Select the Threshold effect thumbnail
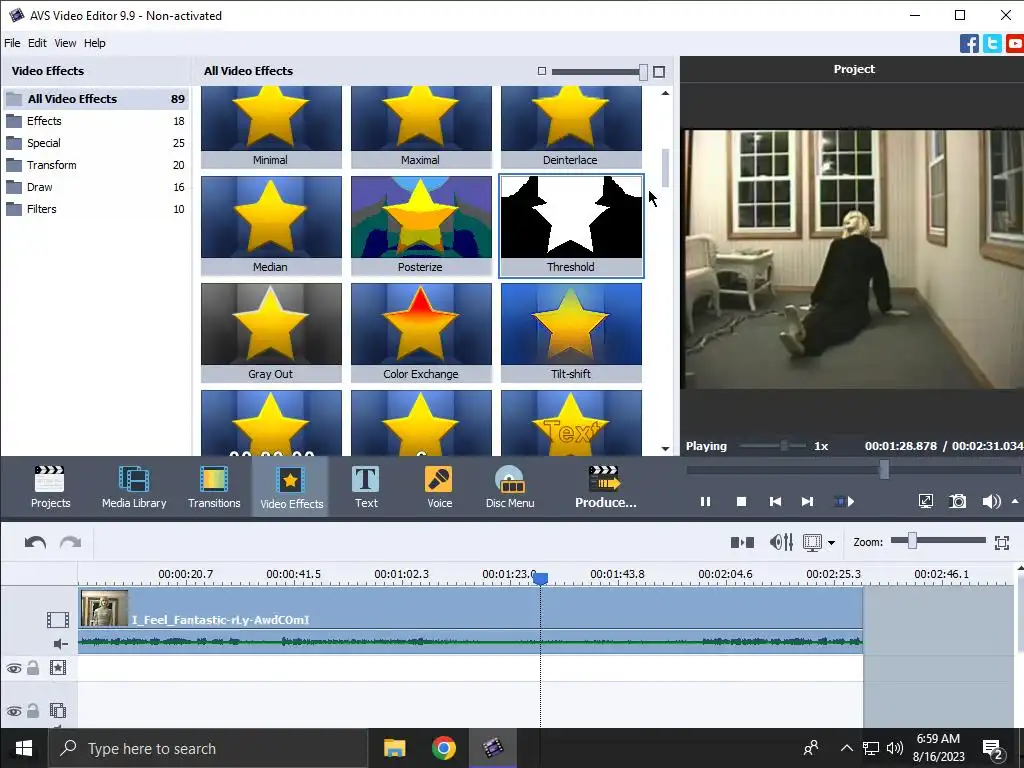 [x=571, y=225]
